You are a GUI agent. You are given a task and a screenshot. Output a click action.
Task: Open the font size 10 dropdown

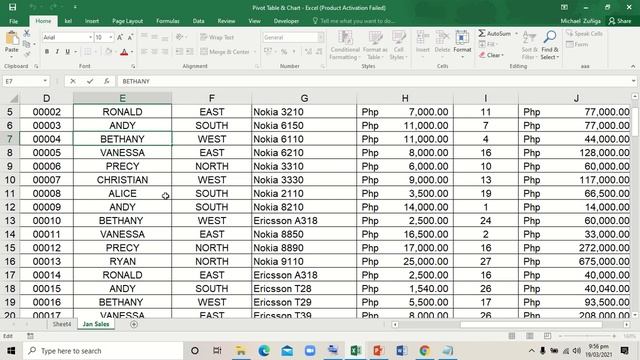click(111, 37)
